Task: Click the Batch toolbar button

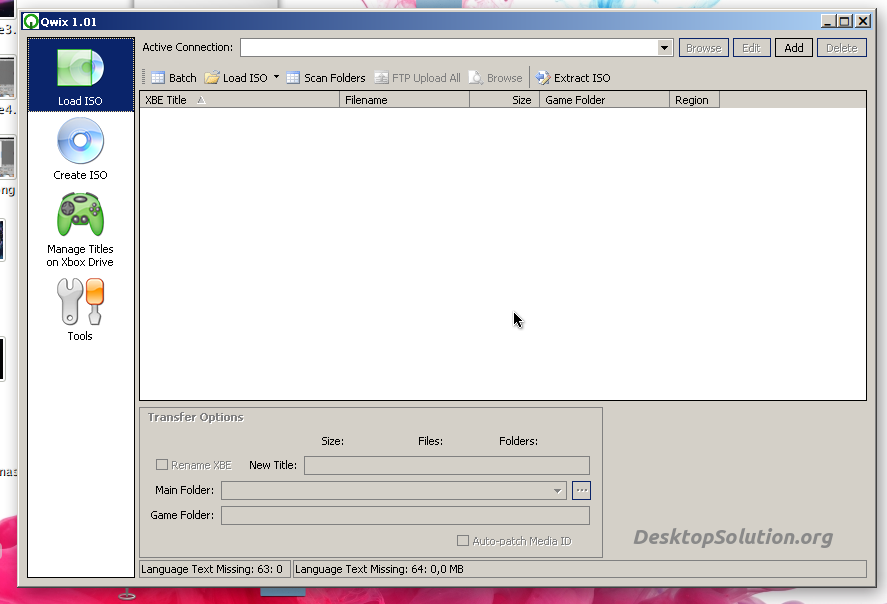Action: (x=174, y=78)
